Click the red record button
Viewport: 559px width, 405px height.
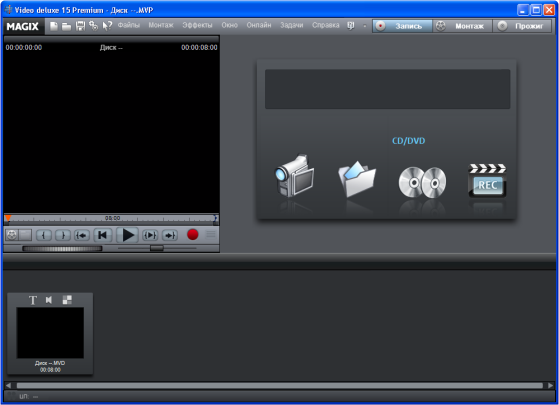tap(193, 235)
